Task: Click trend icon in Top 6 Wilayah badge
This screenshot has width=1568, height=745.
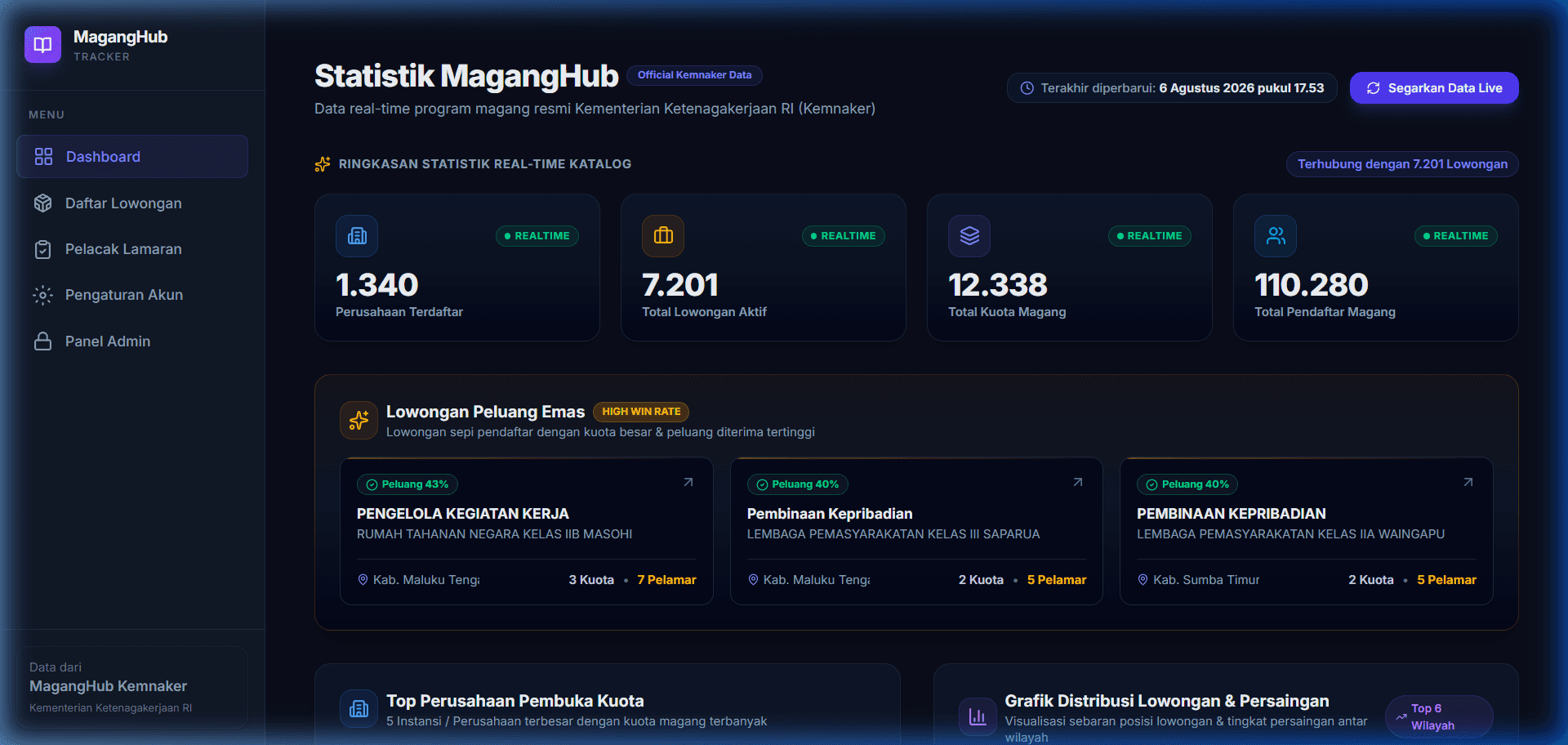Action: (1401, 717)
